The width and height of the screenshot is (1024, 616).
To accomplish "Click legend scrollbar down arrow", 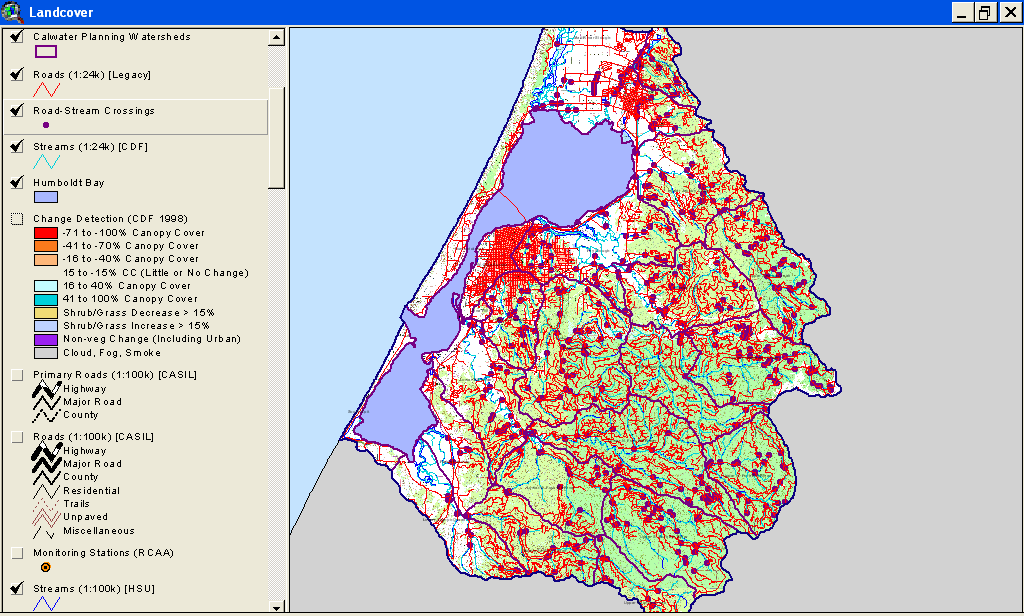I will pos(276,607).
